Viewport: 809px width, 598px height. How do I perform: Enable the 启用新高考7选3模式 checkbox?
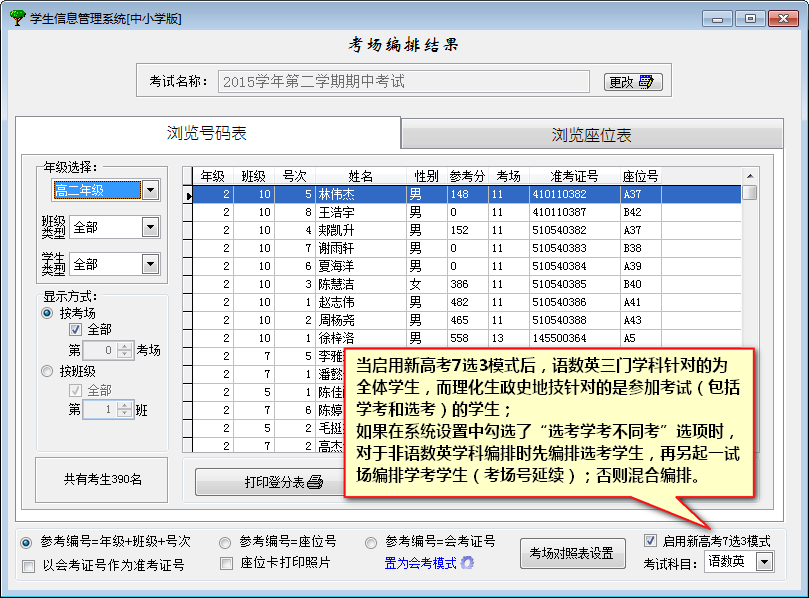(651, 541)
